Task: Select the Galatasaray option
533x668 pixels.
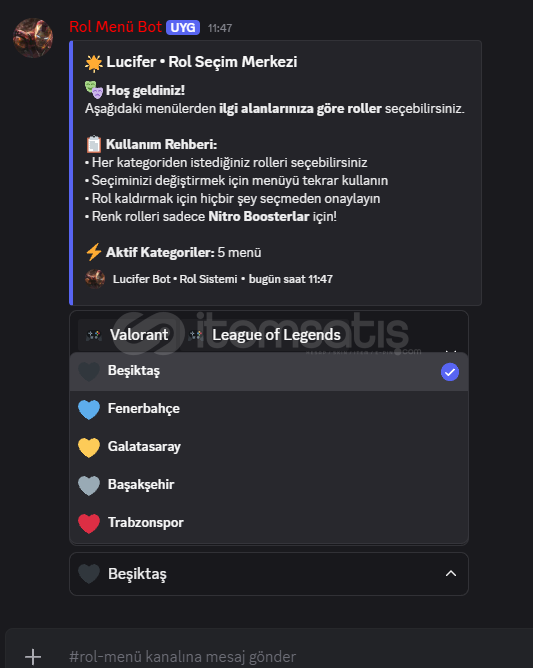Action: pyautogui.click(x=269, y=447)
